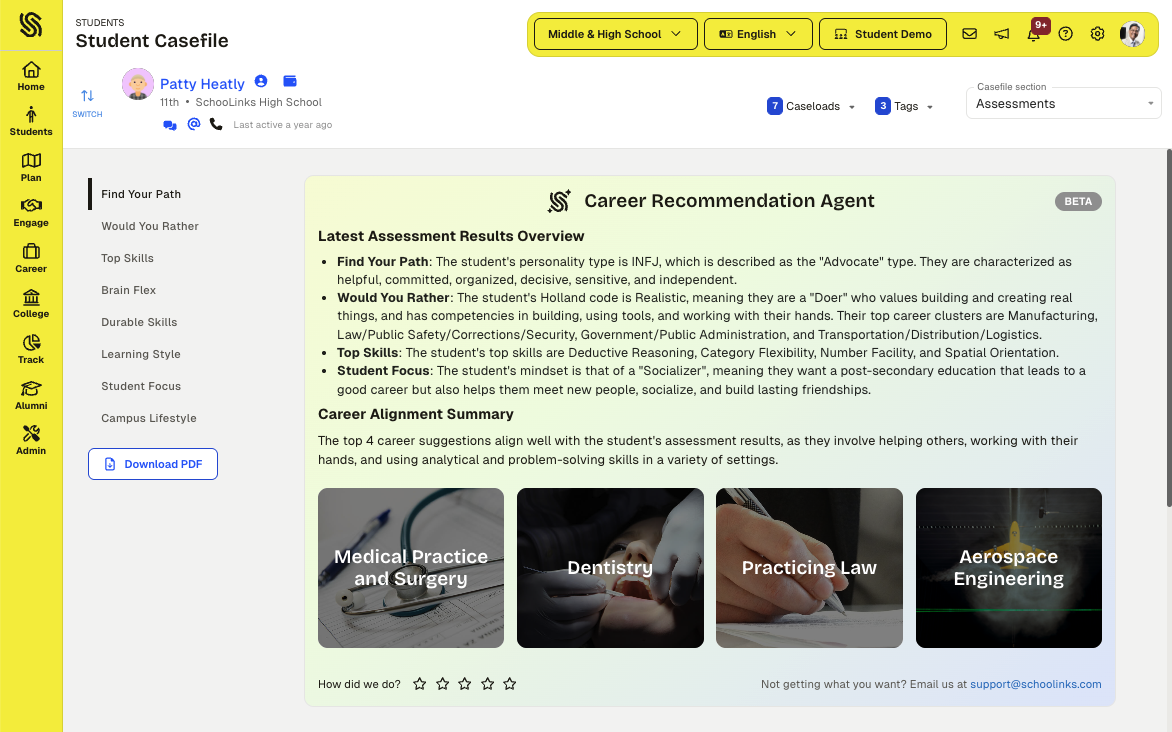Open the support@schoolinks.com email link
The height and width of the screenshot is (732, 1172).
tap(1035, 684)
